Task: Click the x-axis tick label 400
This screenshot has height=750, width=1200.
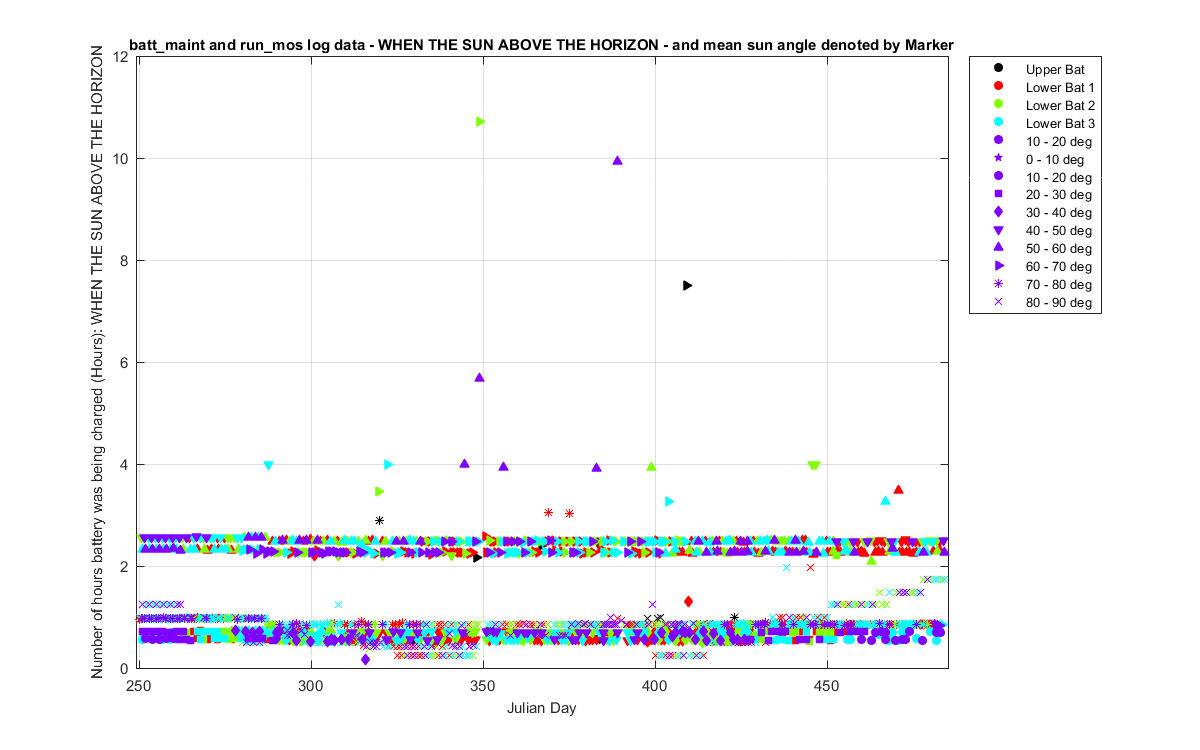Action: click(x=655, y=687)
